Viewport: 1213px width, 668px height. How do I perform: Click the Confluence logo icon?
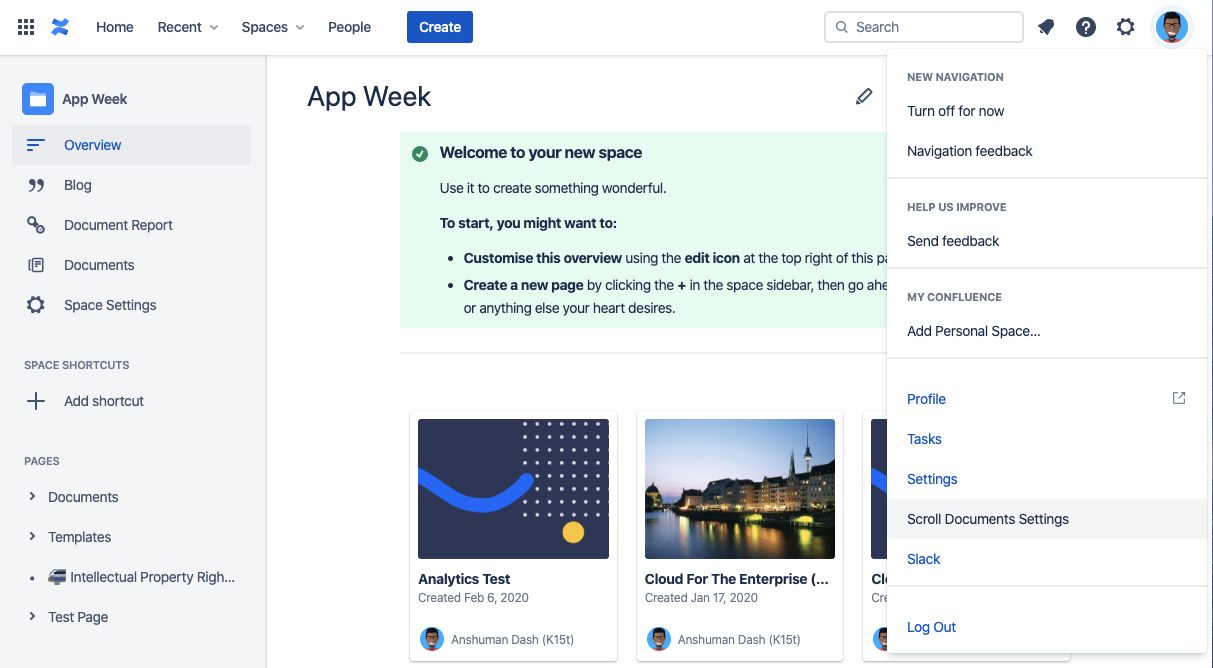point(60,27)
